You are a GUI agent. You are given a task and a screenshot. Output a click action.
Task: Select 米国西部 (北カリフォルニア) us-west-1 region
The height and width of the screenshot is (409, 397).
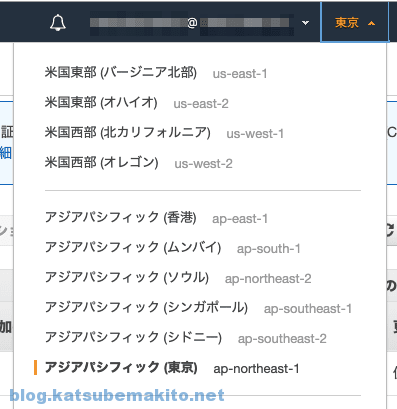(164, 133)
